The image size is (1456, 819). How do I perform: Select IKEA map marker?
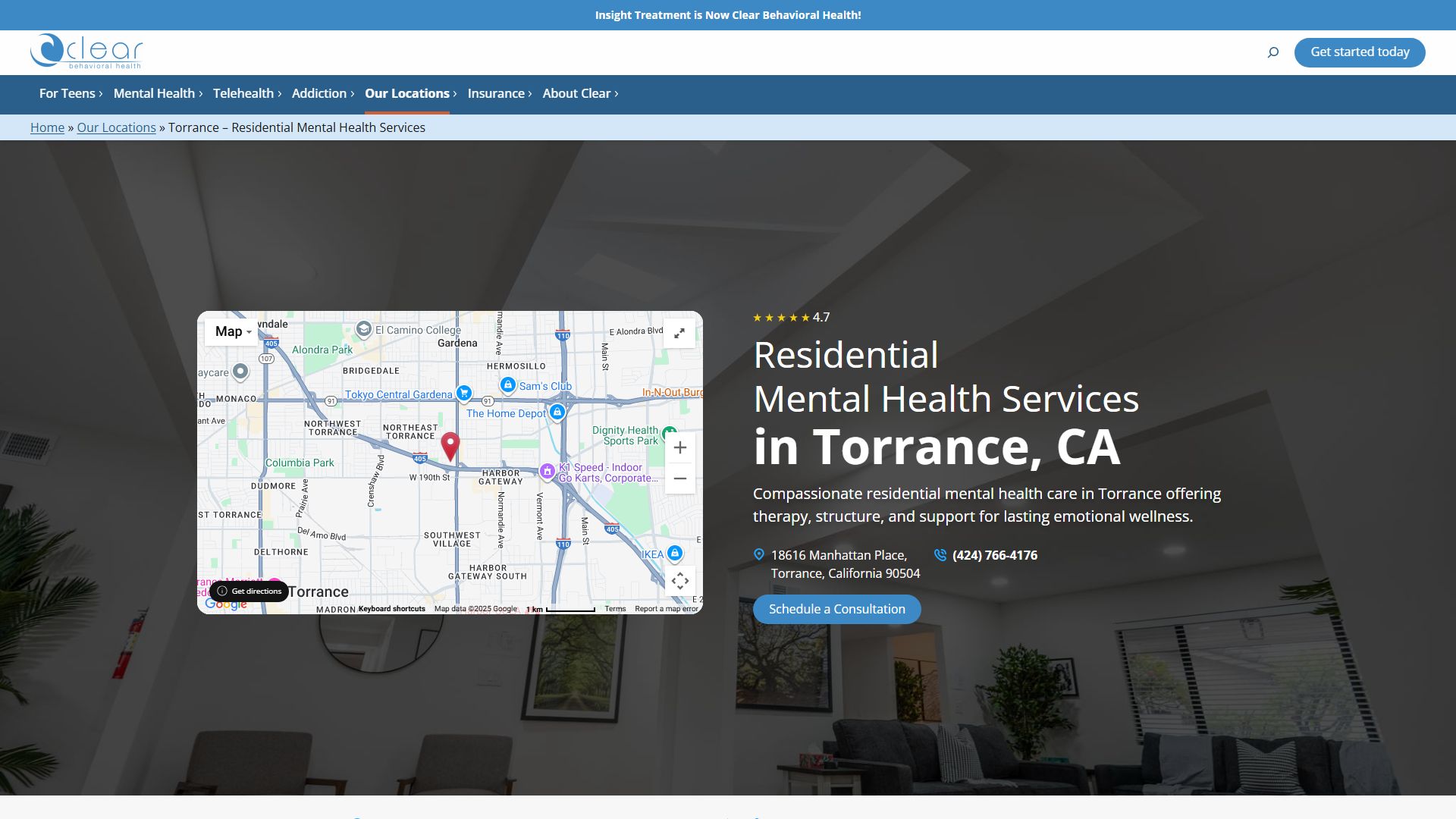tap(675, 554)
